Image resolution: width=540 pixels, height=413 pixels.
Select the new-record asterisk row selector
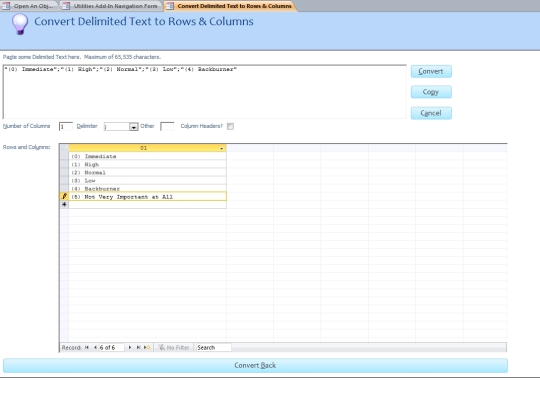64,205
